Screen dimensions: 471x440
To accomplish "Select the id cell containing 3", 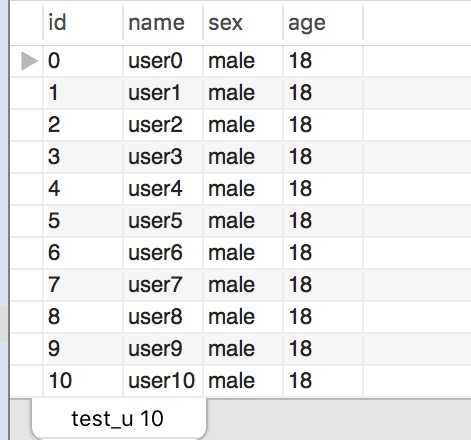I will [x=83, y=157].
